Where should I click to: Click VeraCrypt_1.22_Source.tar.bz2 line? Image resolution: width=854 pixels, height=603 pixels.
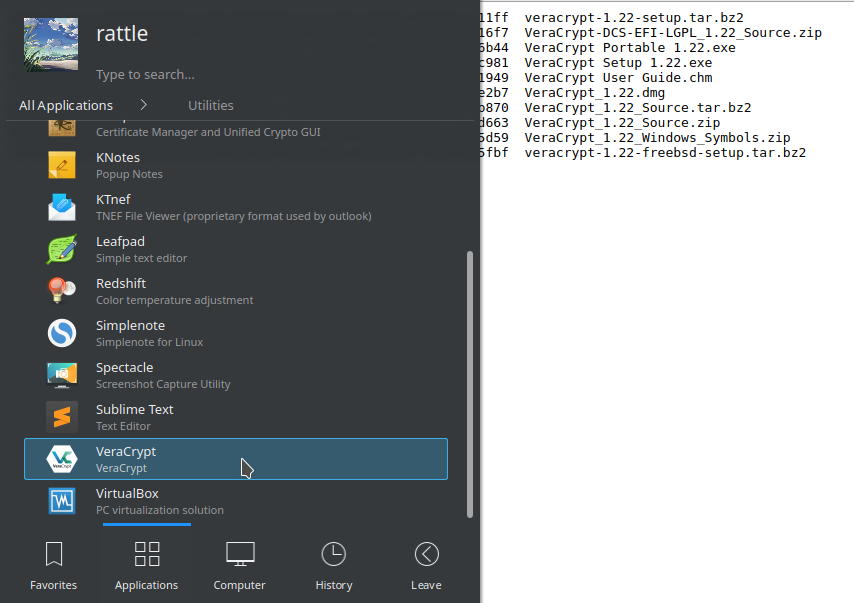638,108
